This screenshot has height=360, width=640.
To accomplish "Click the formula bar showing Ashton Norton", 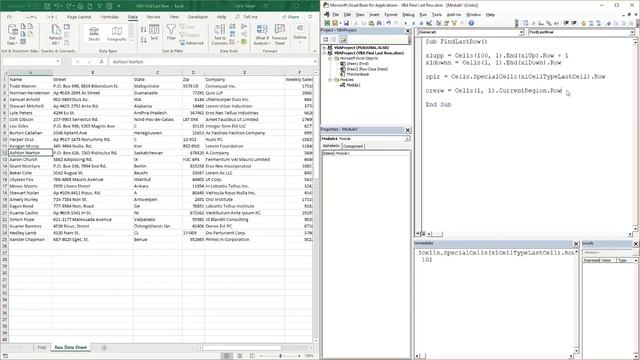I will click(x=212, y=62).
